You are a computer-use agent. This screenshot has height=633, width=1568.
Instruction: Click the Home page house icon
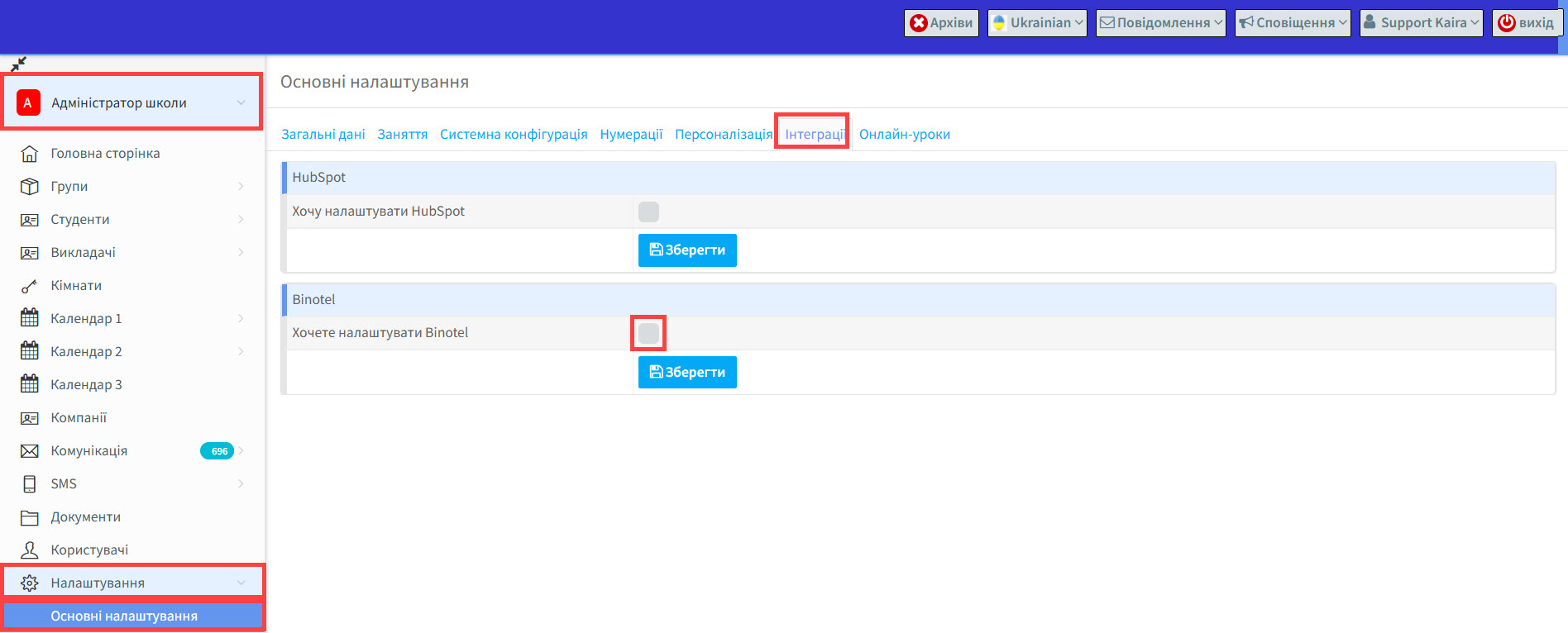click(x=30, y=154)
